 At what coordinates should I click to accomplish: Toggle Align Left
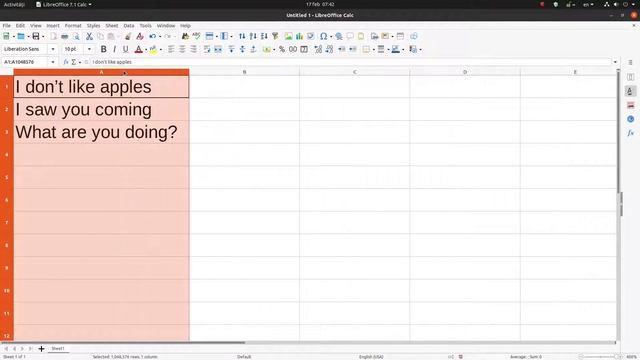(171, 49)
